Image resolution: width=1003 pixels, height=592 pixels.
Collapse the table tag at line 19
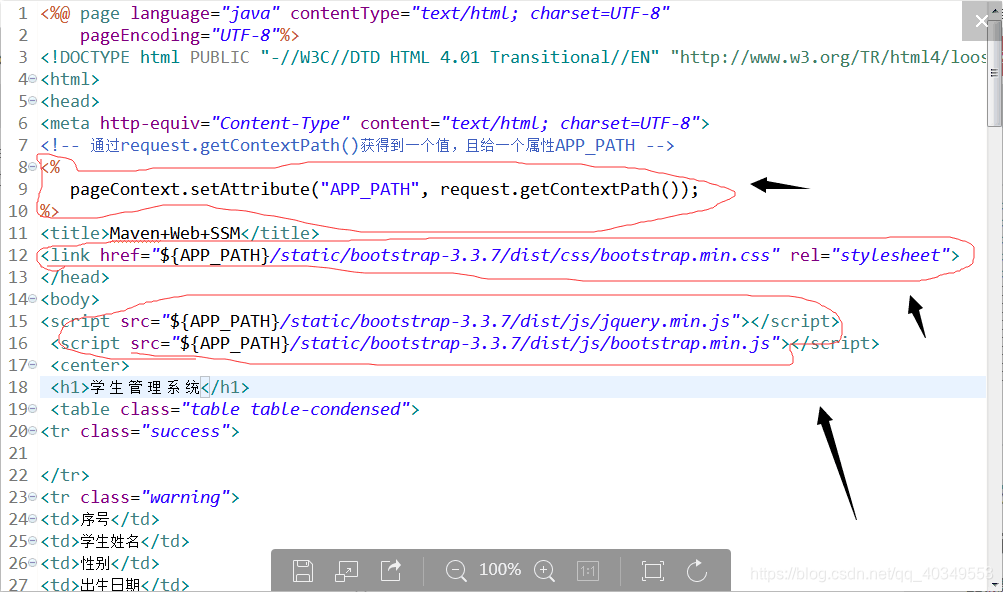33,409
